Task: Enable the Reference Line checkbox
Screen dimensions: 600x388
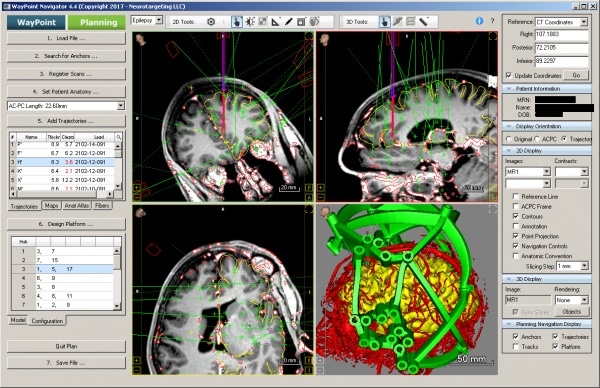Action: [516, 196]
